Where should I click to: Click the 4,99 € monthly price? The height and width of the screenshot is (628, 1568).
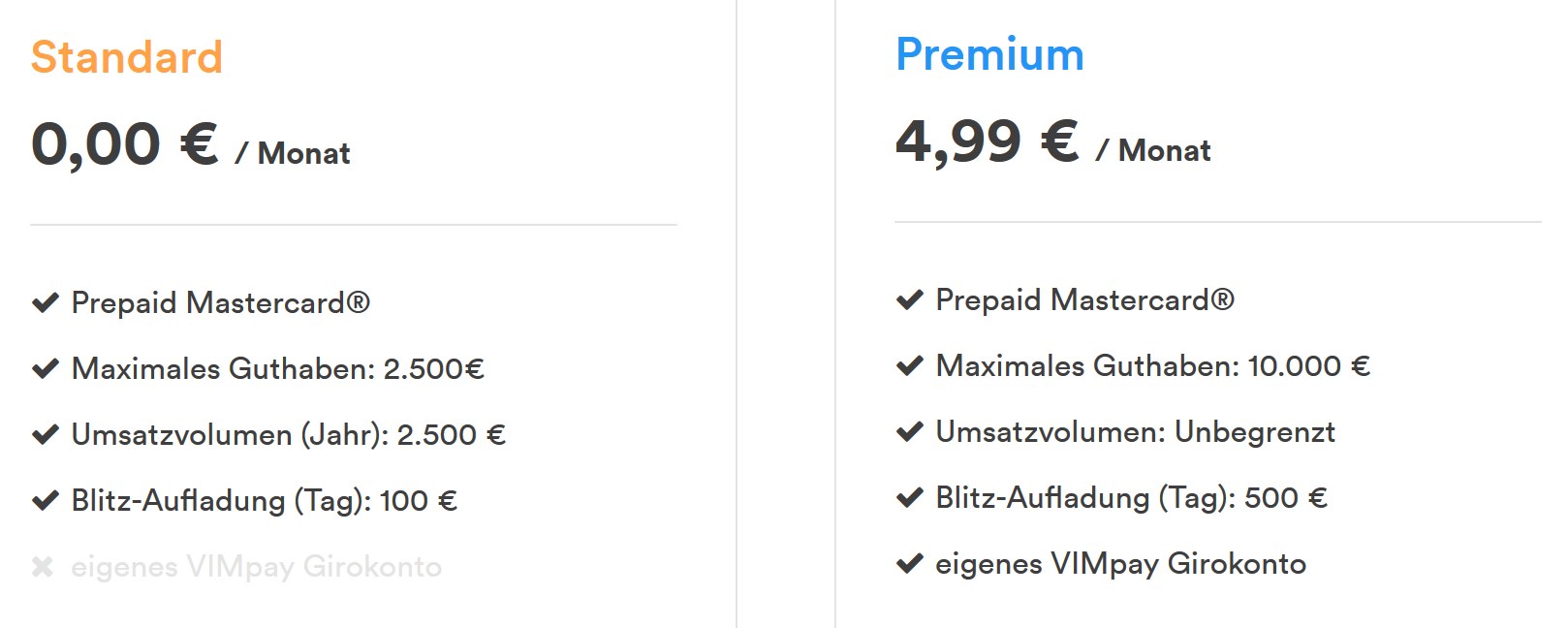[987, 141]
